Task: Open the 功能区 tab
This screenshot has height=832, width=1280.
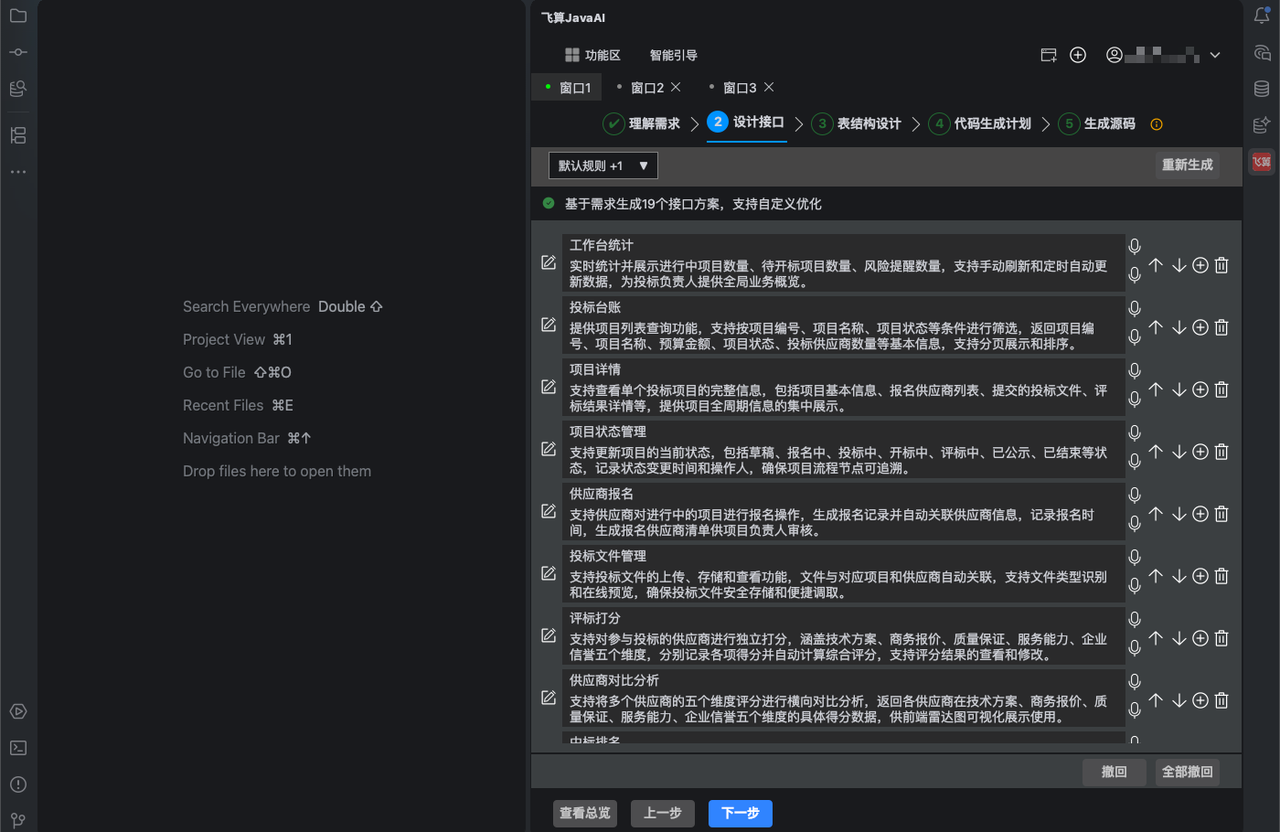Action: coord(593,55)
